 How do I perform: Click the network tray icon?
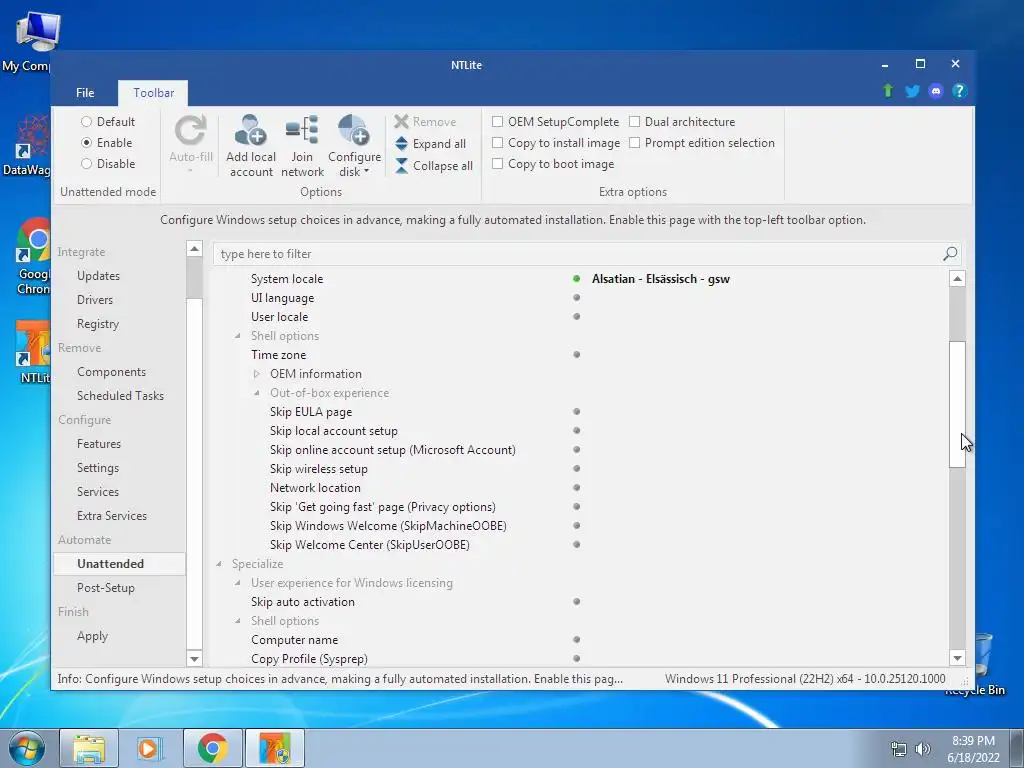click(899, 749)
